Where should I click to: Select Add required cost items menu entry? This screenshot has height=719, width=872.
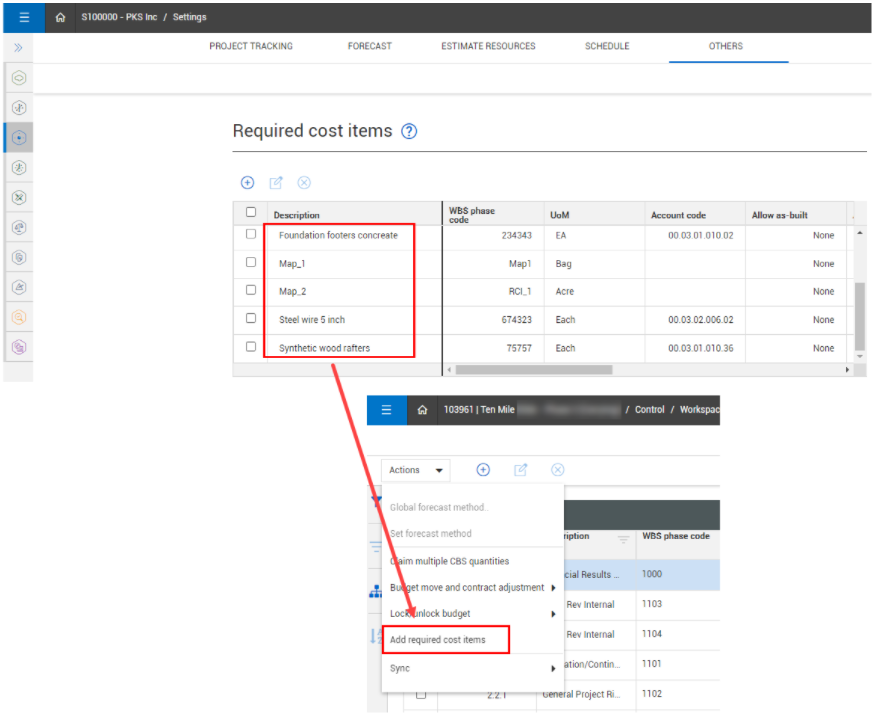pos(438,640)
